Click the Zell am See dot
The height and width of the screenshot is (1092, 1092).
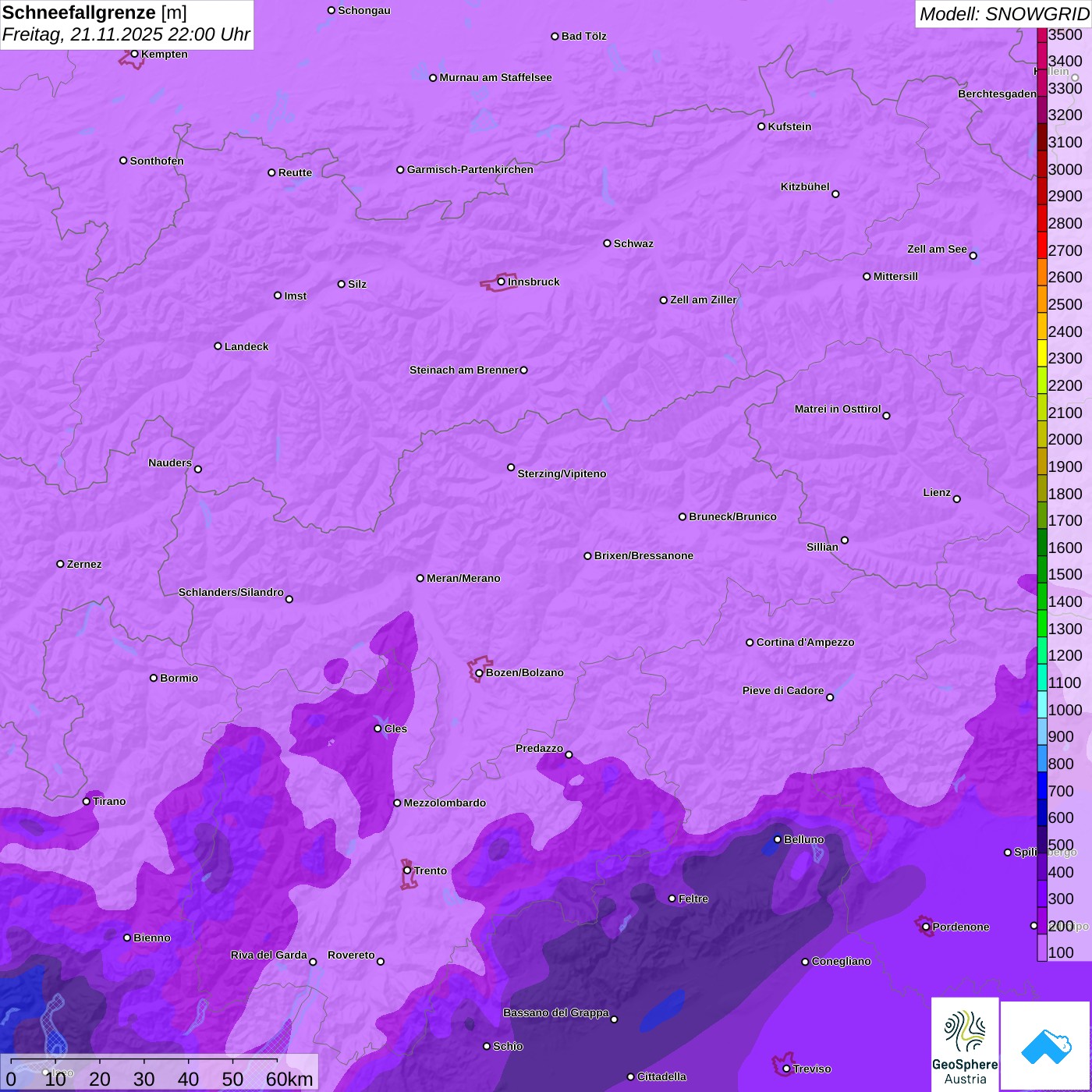click(x=973, y=256)
